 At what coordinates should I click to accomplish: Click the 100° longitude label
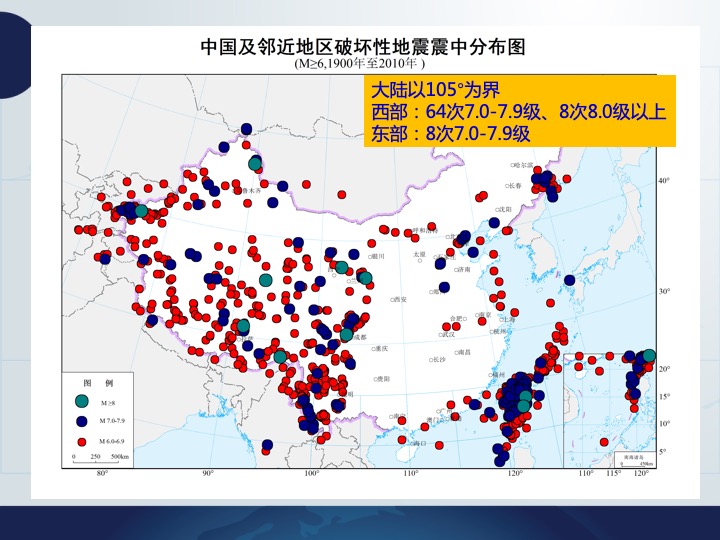pyautogui.click(x=312, y=473)
